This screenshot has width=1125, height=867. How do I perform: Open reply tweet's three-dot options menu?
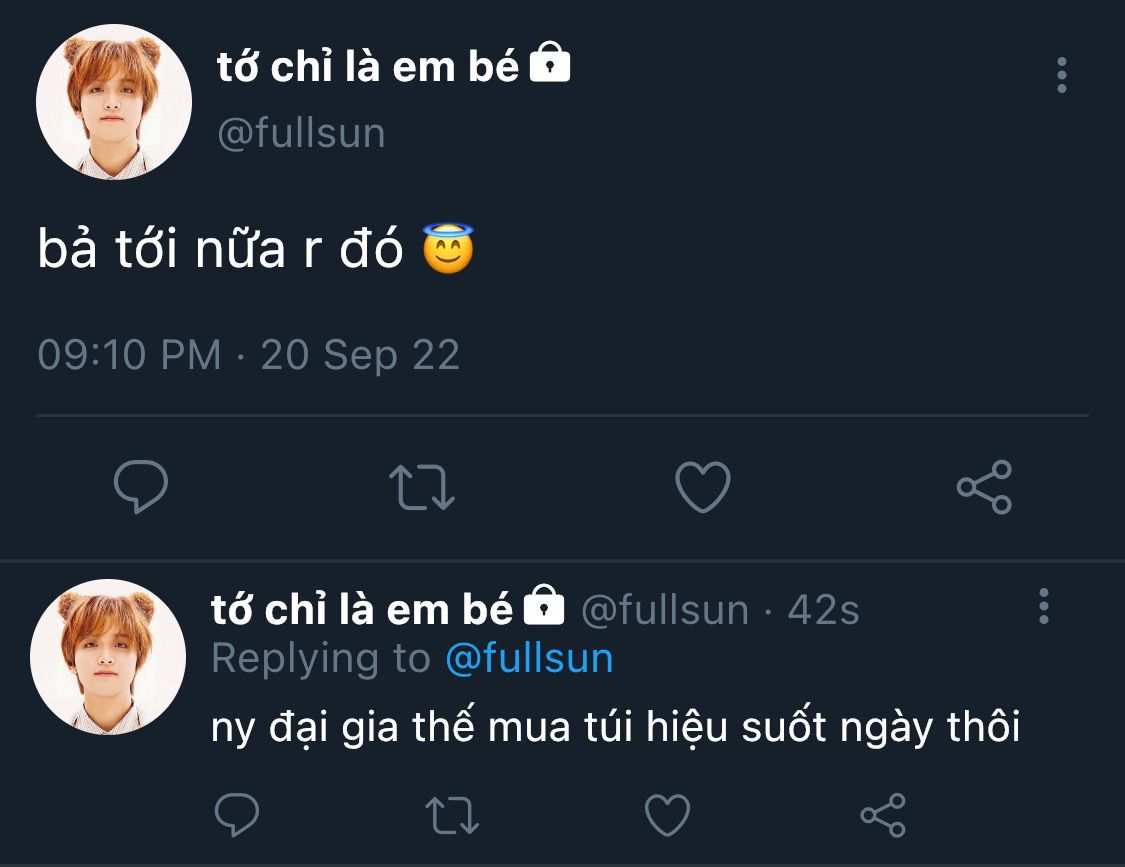point(1044,606)
